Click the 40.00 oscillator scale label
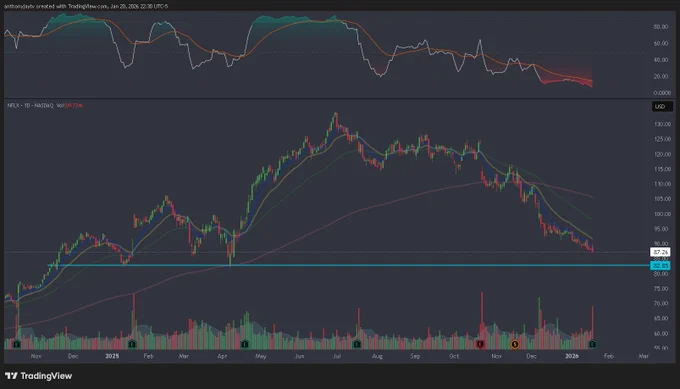Screen dimensions: 680x389 pos(661,60)
